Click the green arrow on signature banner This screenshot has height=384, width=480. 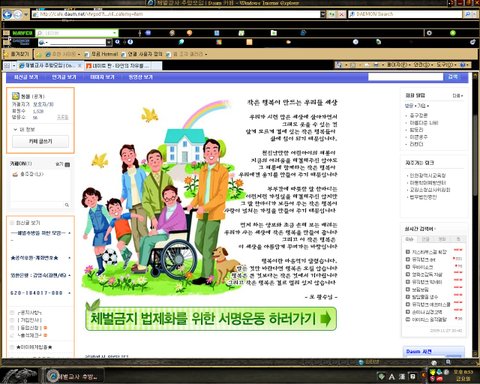click(x=326, y=319)
